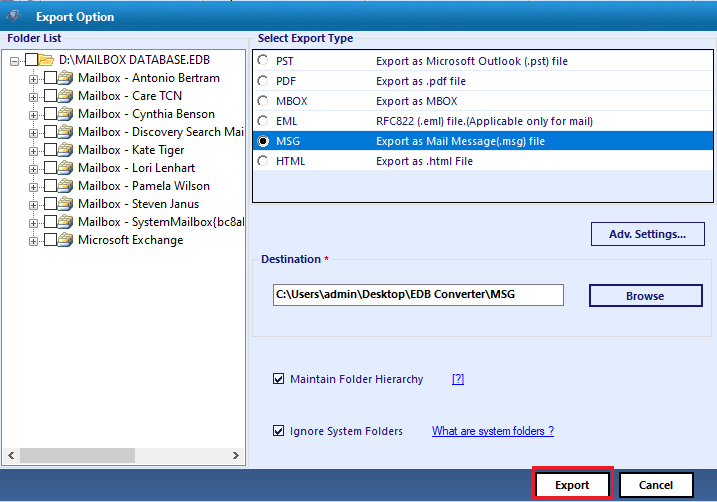The width and height of the screenshot is (717, 502).
Task: Click the Cancel button
Action: coord(656,485)
